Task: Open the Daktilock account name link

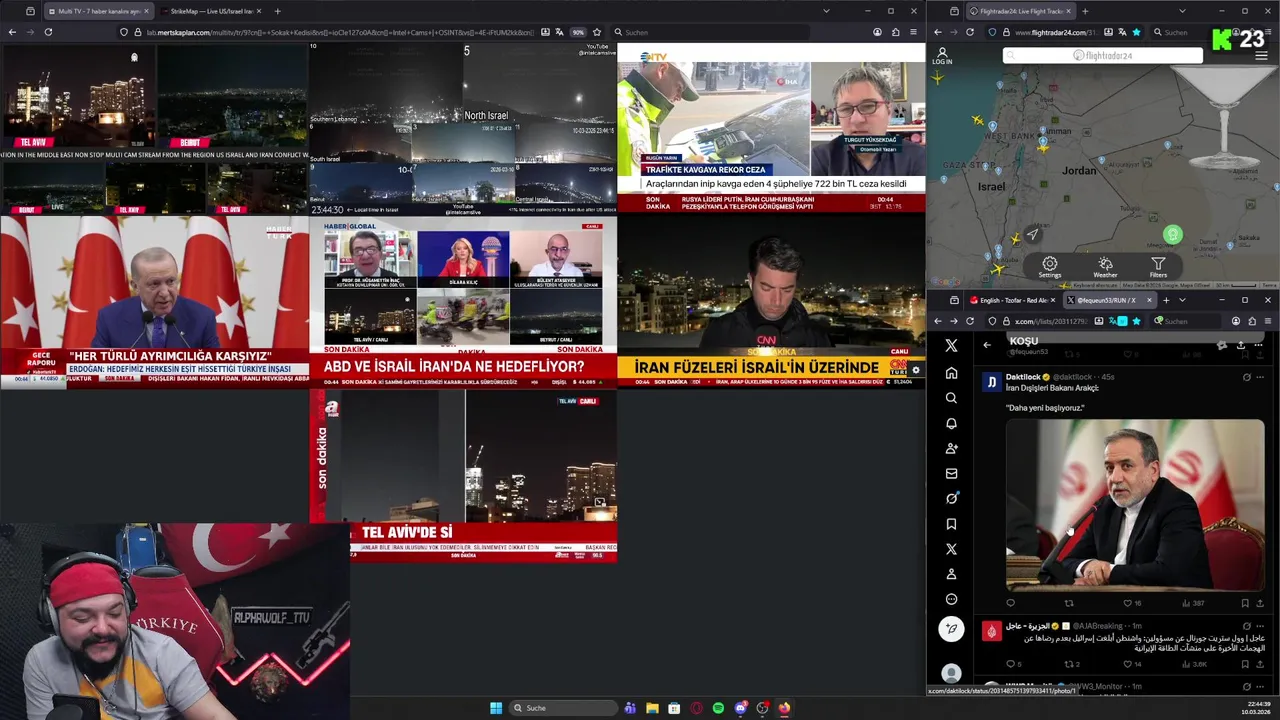Action: click(1023, 377)
